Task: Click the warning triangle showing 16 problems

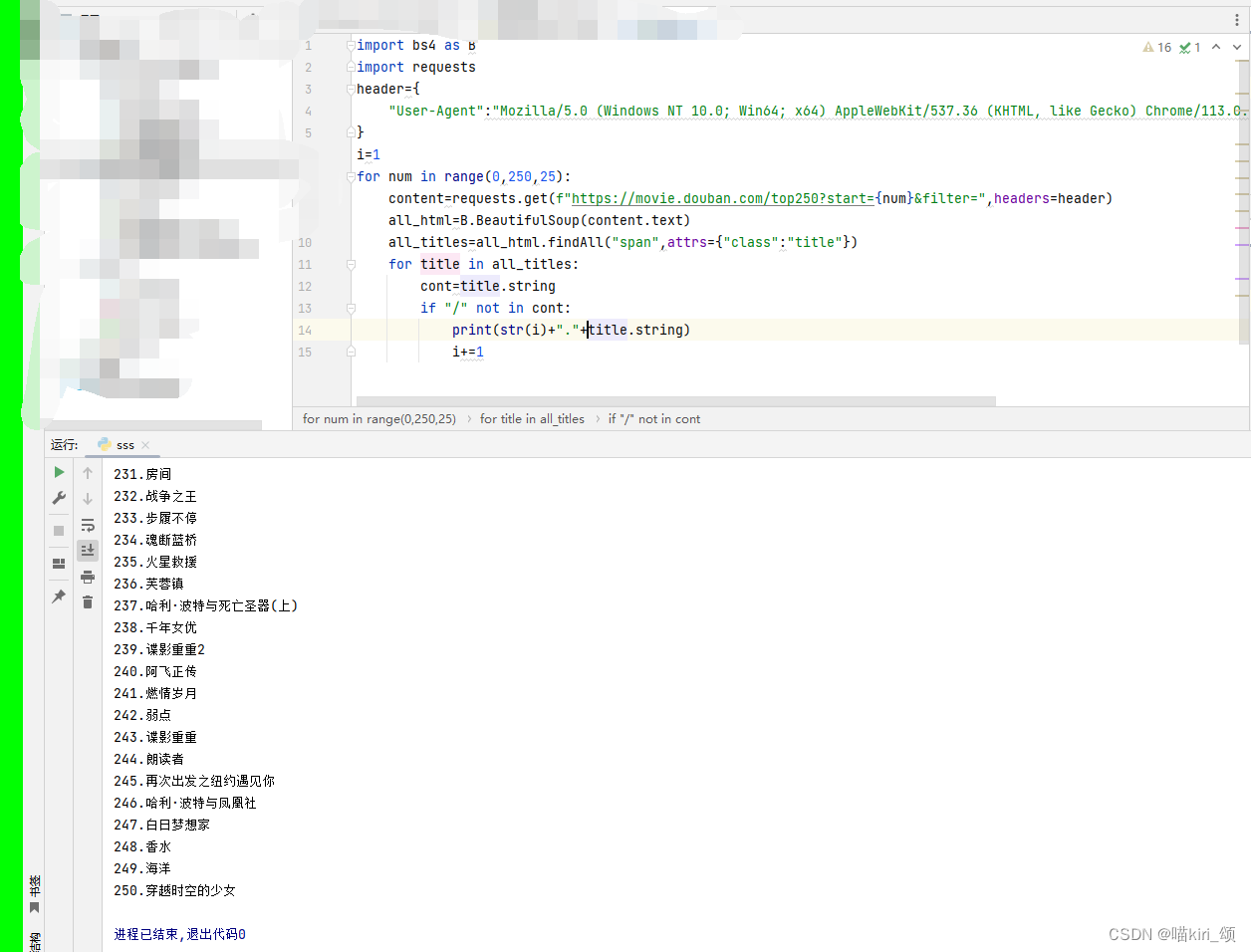Action: [x=1150, y=47]
